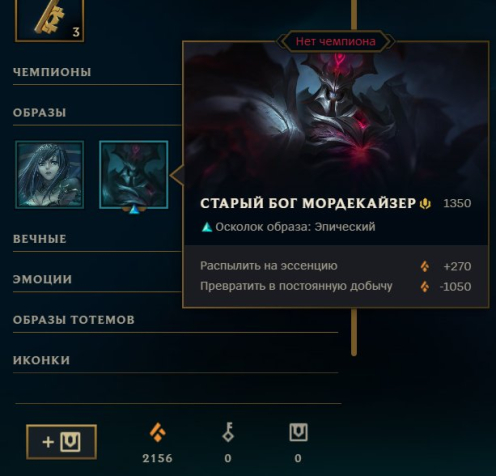Select the Old God Mordekaiser skin shard
The image size is (496, 476).
point(134,175)
